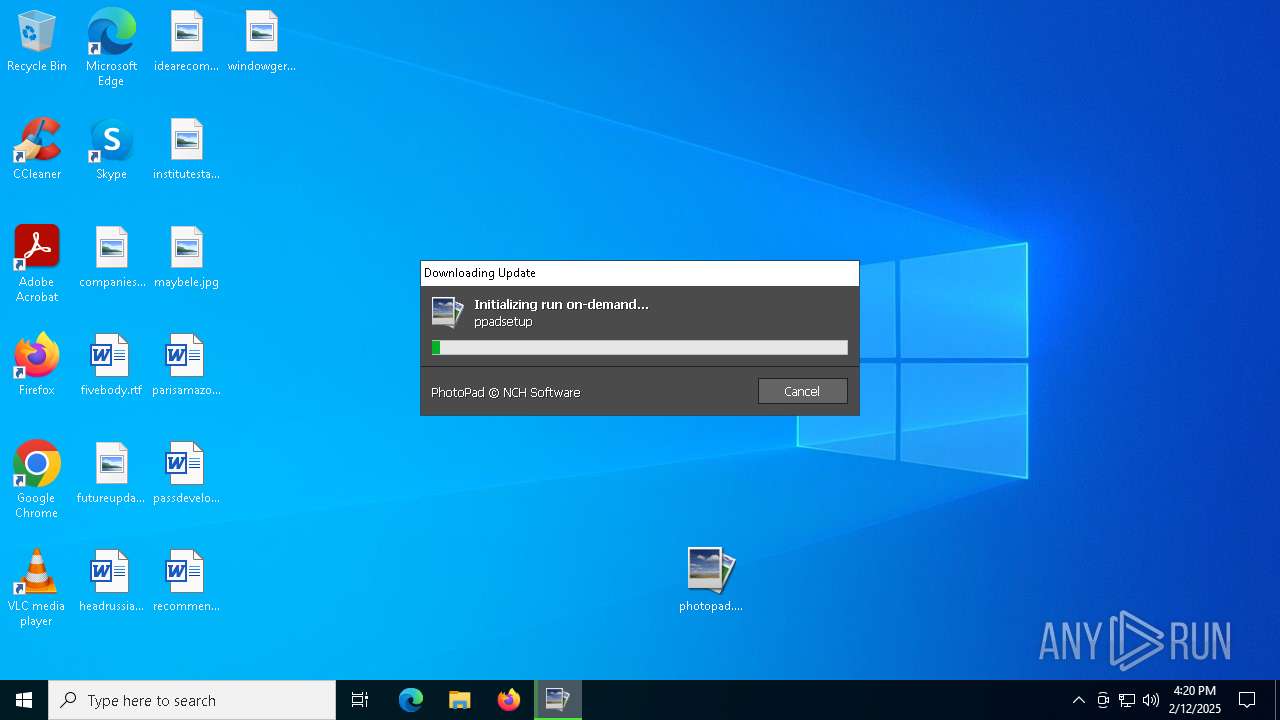Select the Adobe Acrobat desktop shortcut

pyautogui.click(x=37, y=264)
